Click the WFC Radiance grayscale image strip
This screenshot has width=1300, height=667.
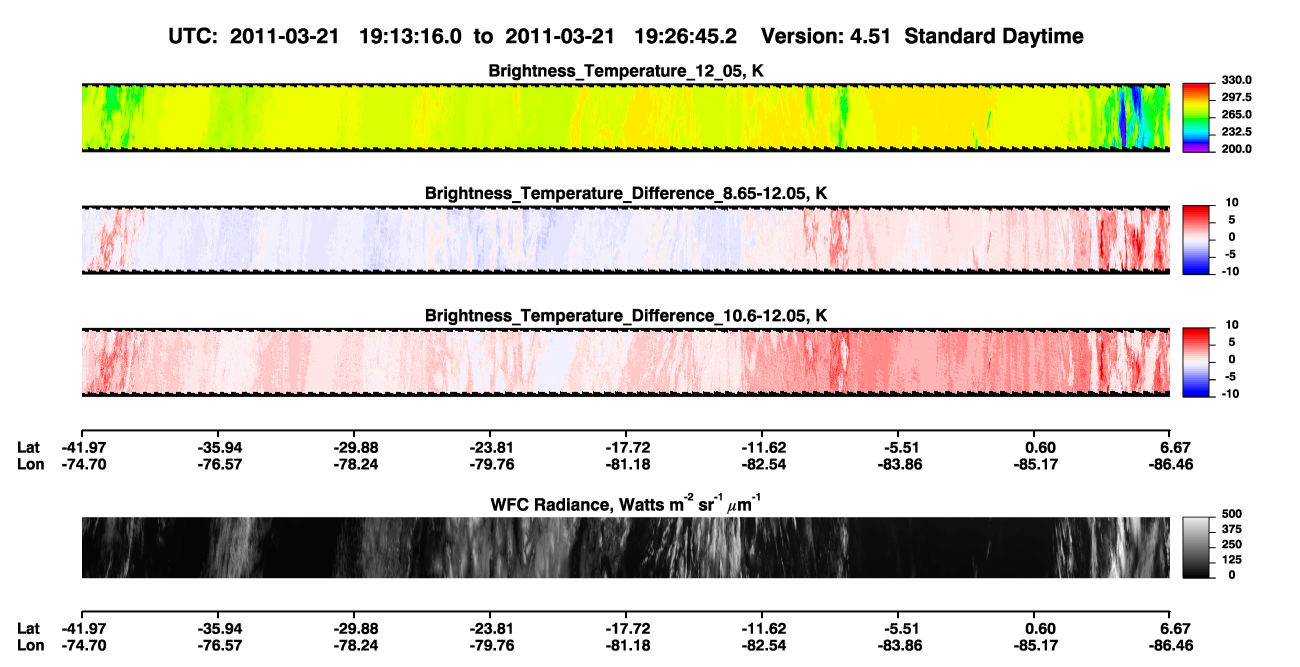pos(625,548)
